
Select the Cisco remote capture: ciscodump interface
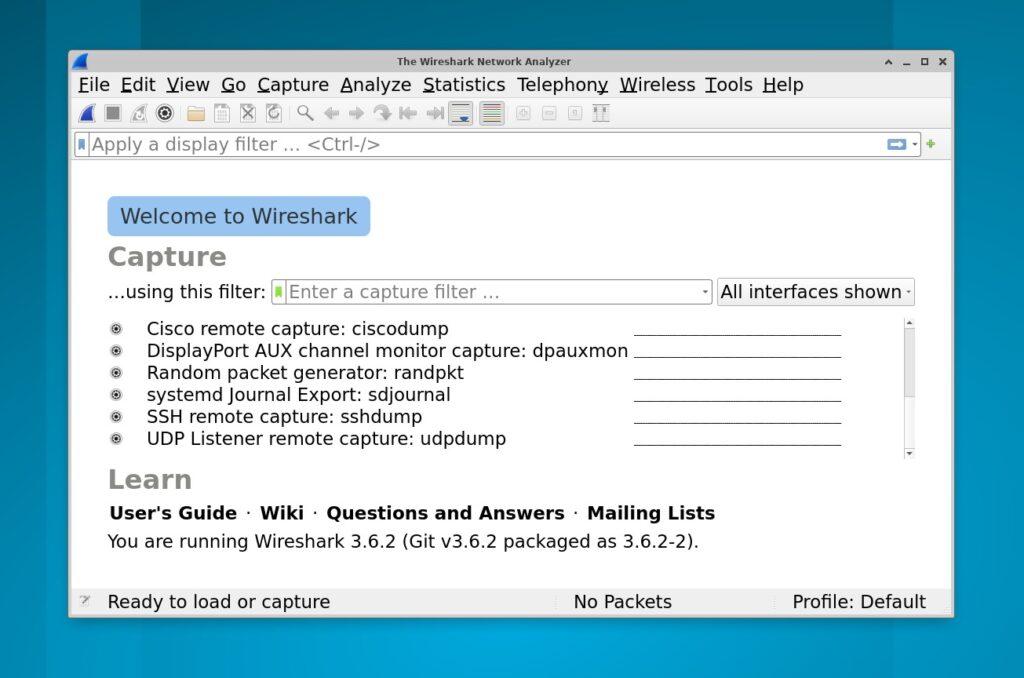coord(297,329)
